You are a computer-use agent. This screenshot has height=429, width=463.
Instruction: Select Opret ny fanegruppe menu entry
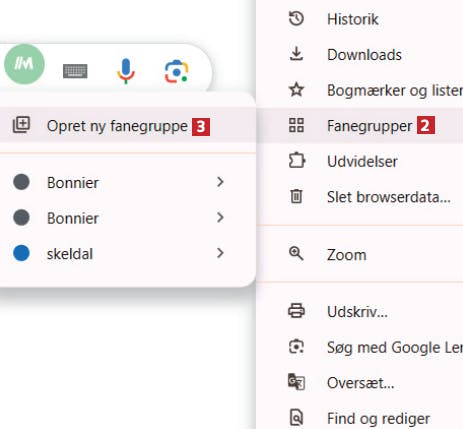(128, 126)
